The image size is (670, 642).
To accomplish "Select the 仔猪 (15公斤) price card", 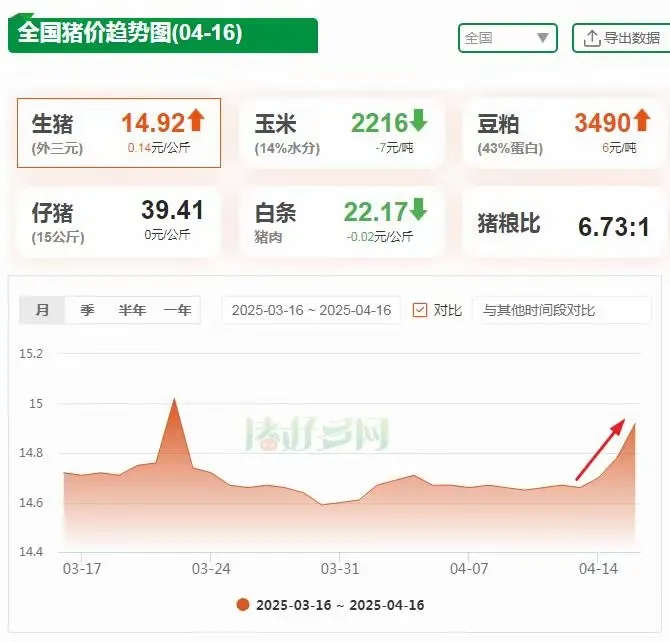I will pos(119,221).
